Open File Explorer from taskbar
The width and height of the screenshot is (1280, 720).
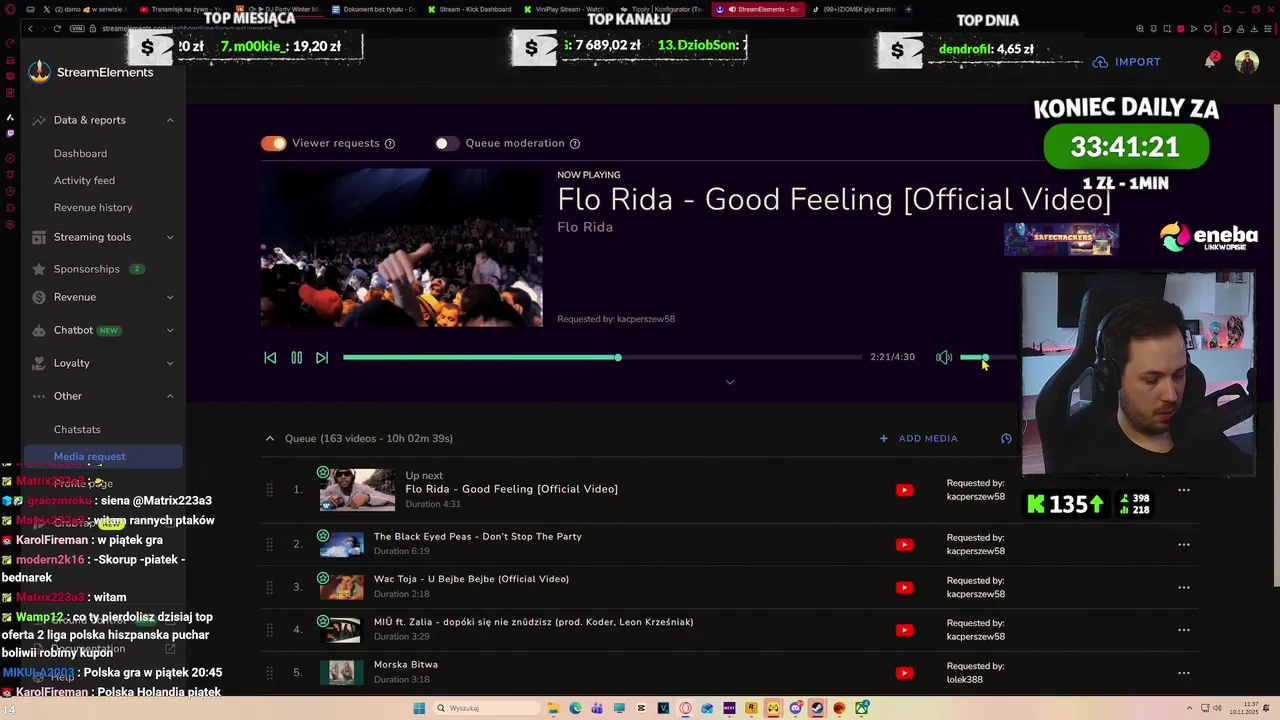(553, 708)
